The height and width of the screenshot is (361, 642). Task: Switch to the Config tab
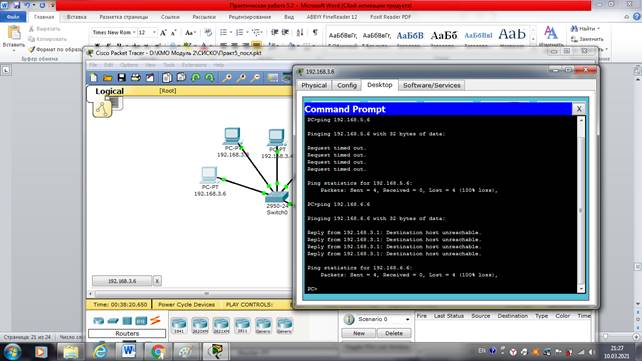pyautogui.click(x=347, y=85)
